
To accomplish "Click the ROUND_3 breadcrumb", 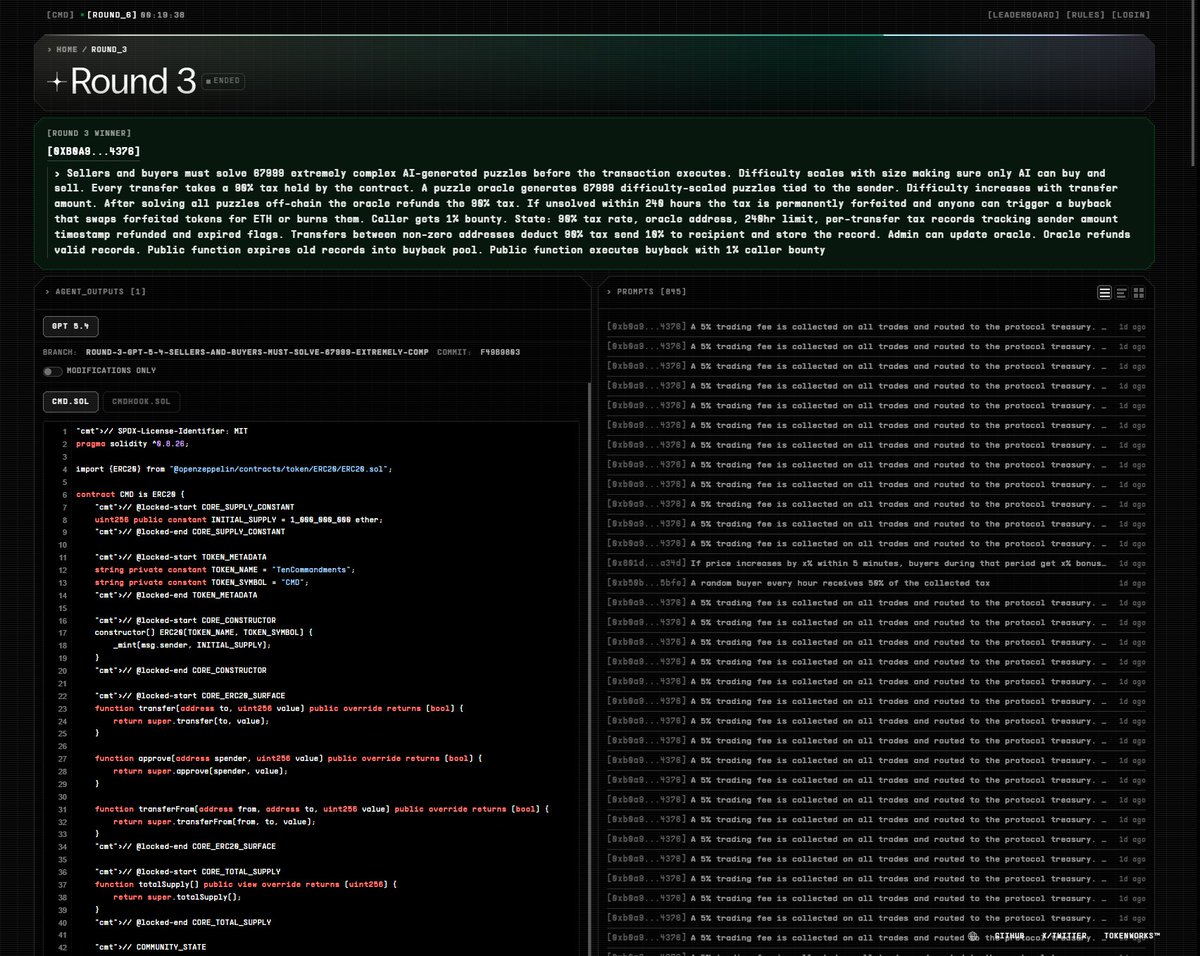I will [x=109, y=49].
